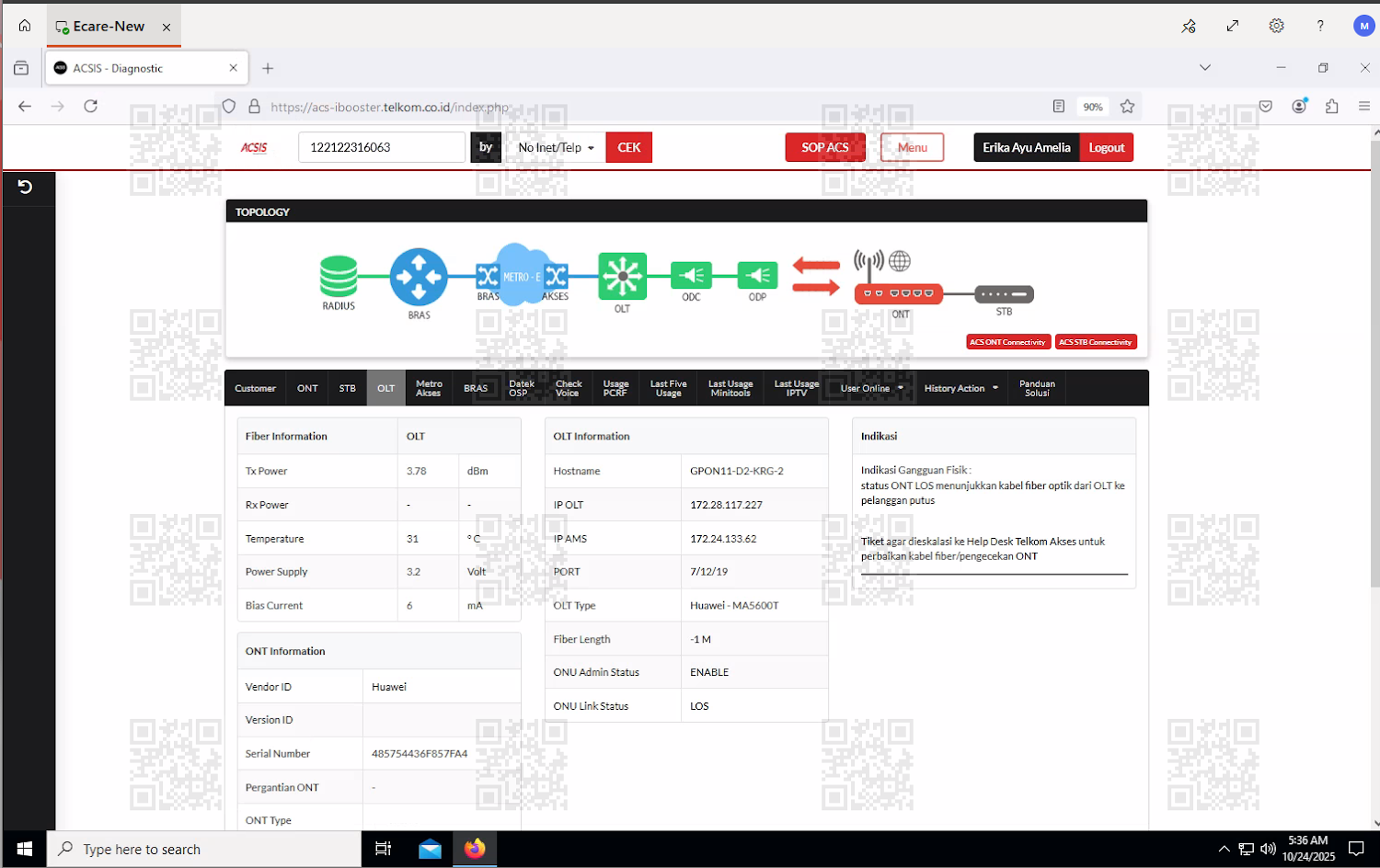Click the red link-status arrows icon

(816, 277)
